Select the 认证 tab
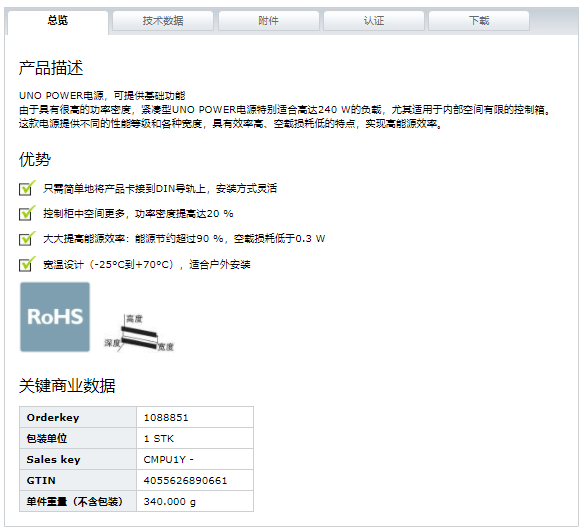Image resolution: width=581 pixels, height=531 pixels. (374, 21)
